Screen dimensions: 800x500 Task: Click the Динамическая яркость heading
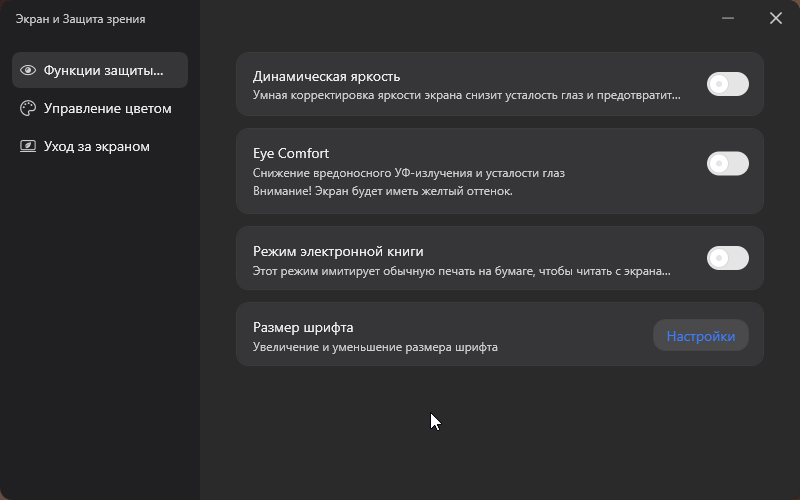[327, 76]
